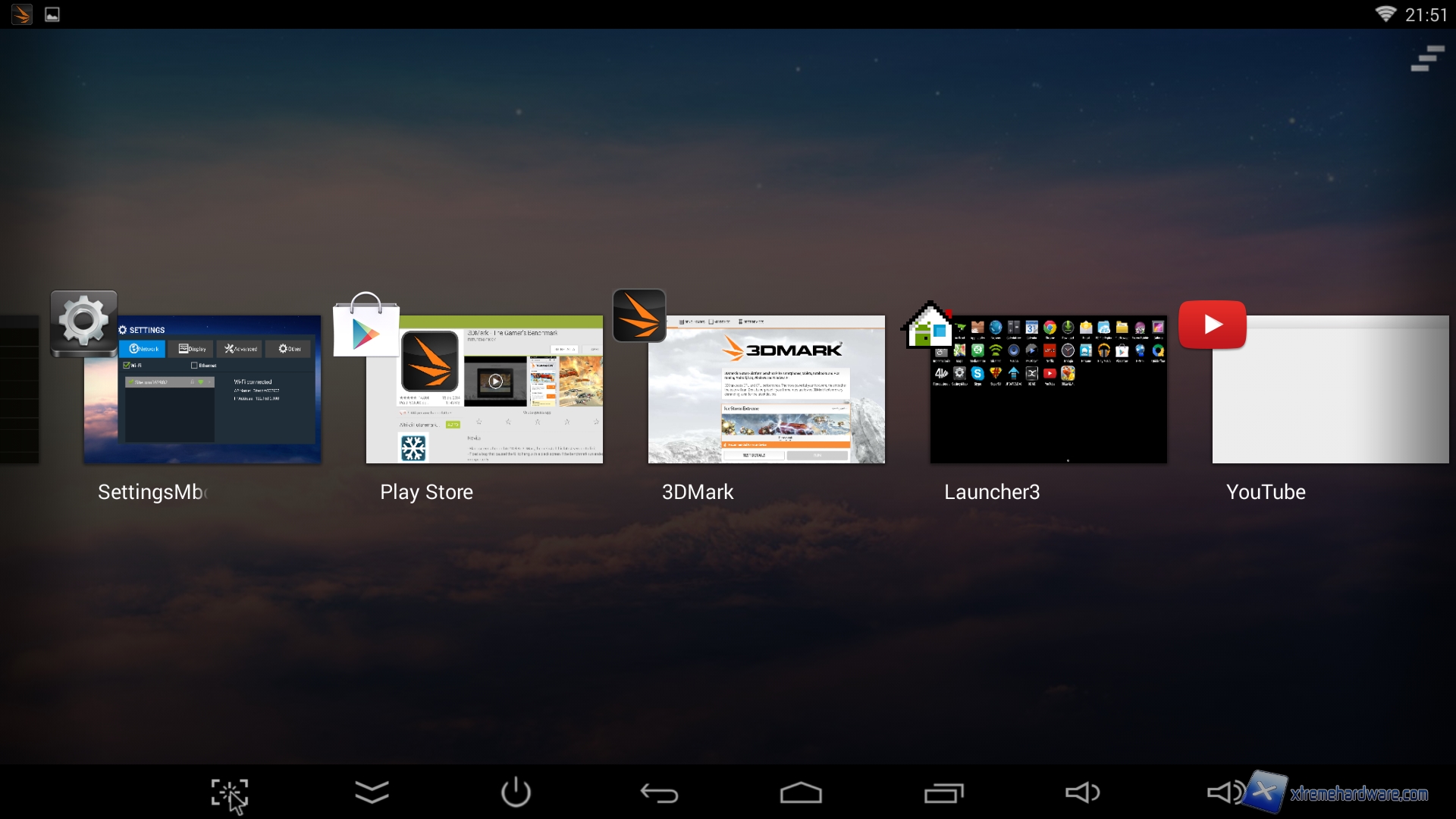Screen dimensions: 1456x819
Task: Hide navigation bar with double chevron icon
Action: coord(372,793)
